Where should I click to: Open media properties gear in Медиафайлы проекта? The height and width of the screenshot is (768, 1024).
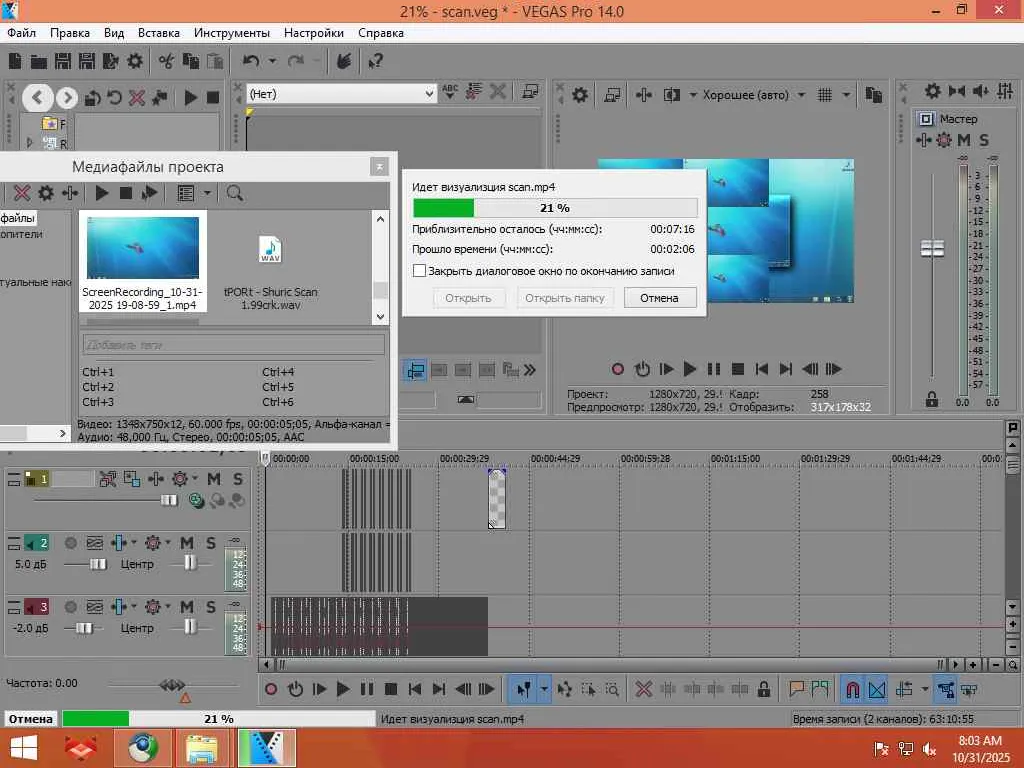pyautogui.click(x=46, y=193)
